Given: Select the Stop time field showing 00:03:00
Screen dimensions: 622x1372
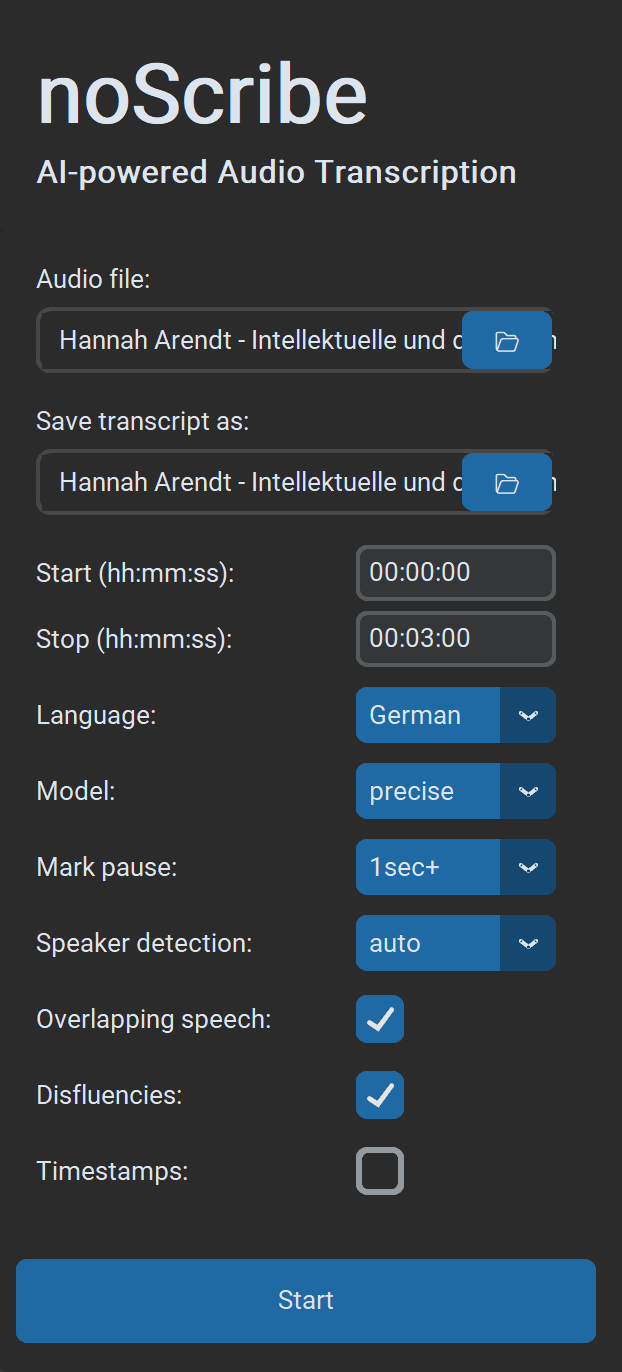Looking at the screenshot, I should click(x=455, y=639).
